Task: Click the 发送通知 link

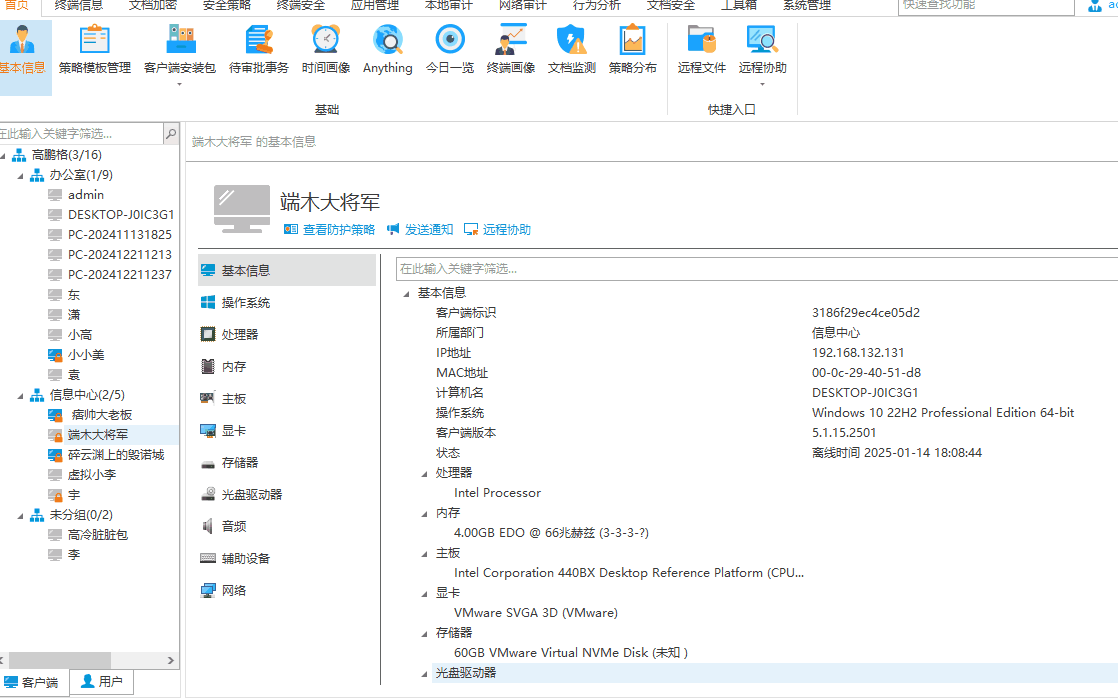Action: [x=420, y=230]
